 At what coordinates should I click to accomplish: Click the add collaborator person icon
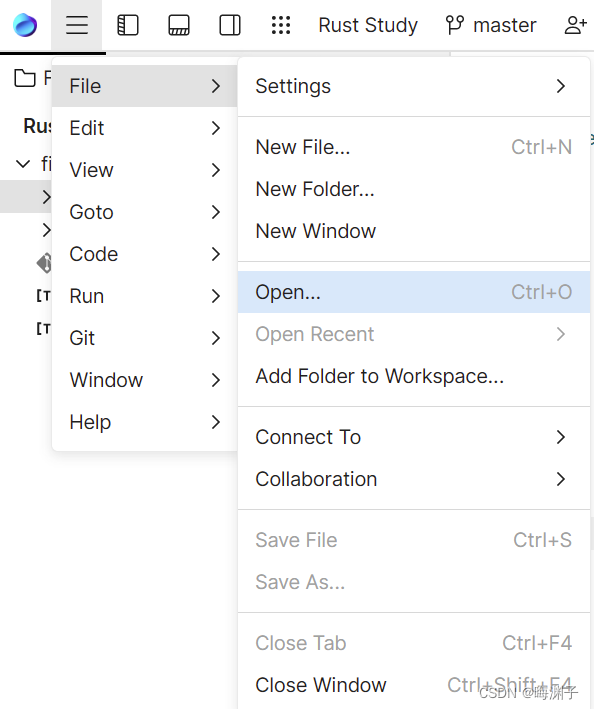(x=575, y=25)
